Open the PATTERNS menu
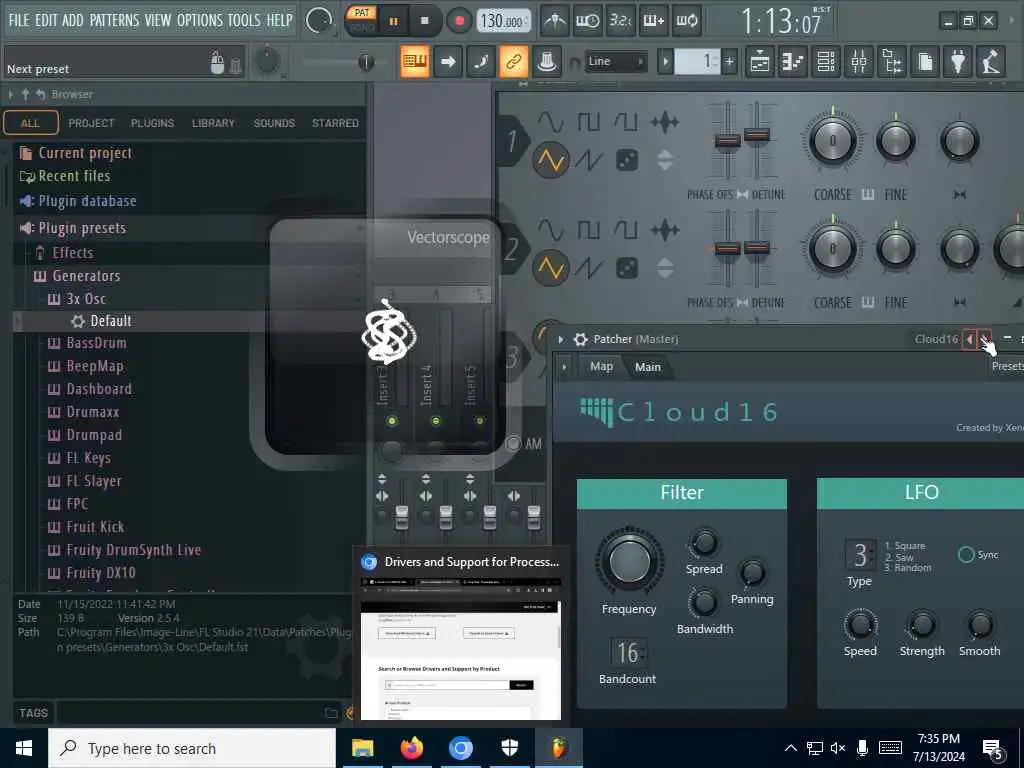The height and width of the screenshot is (768, 1024). [x=114, y=20]
